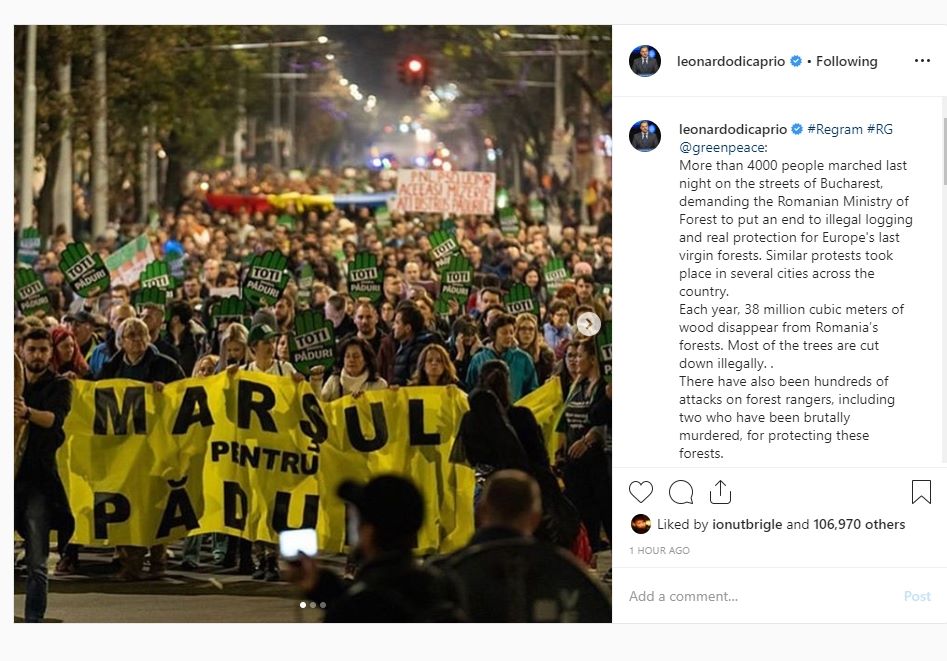Like the post with the heart icon
This screenshot has width=947, height=661.
(641, 492)
